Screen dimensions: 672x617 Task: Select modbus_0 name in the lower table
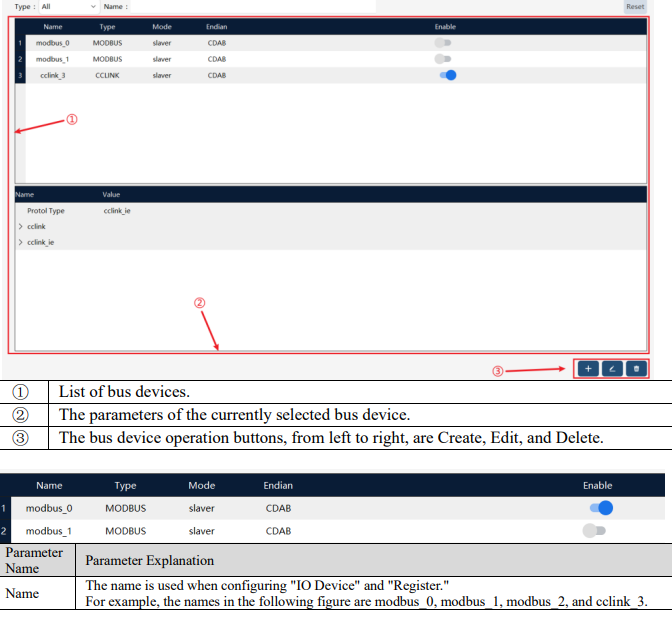[x=49, y=508]
